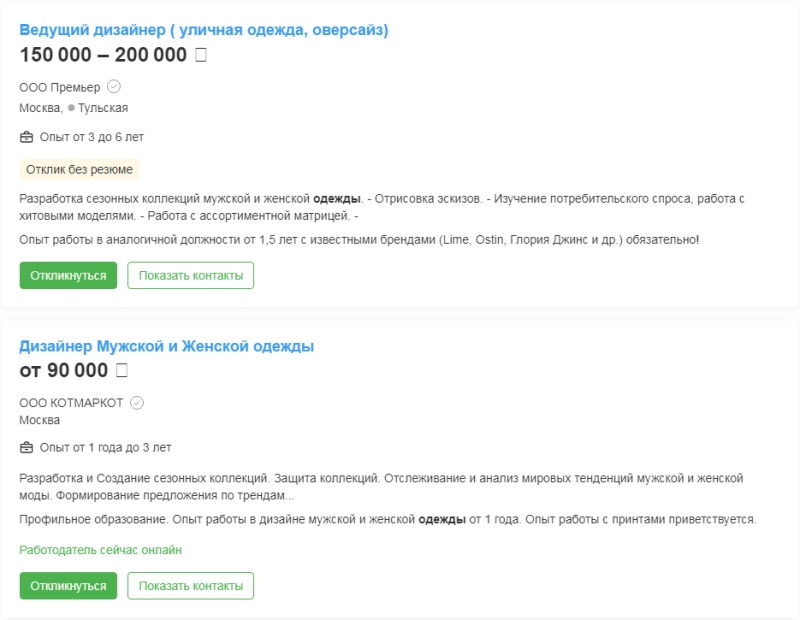Click briefcase icon near "Опыт от 3 до 6 лет"
Screen dimensions: 800x620
[x=27, y=137]
